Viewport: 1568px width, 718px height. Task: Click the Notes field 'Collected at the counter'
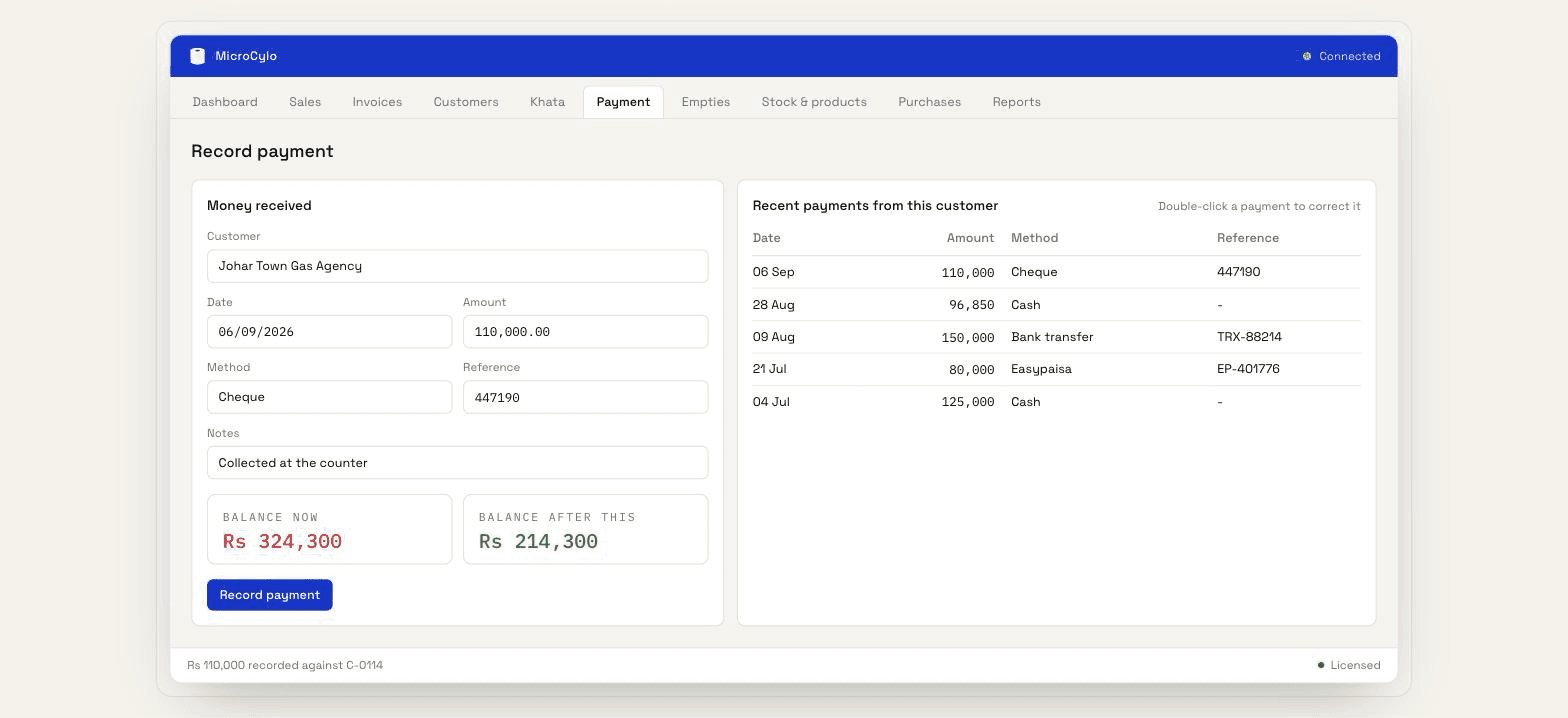click(x=457, y=463)
